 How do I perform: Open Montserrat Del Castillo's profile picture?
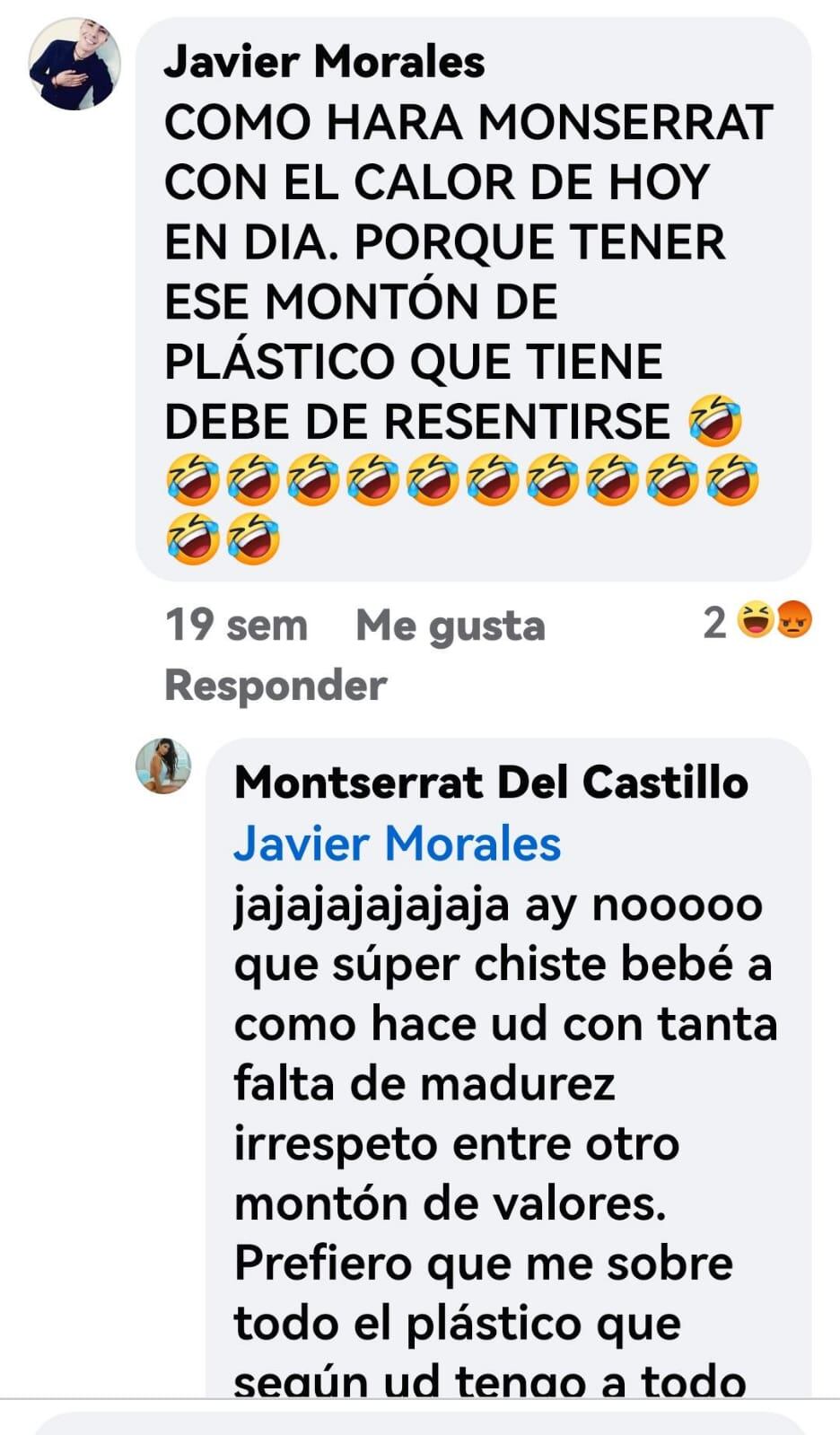point(163,766)
